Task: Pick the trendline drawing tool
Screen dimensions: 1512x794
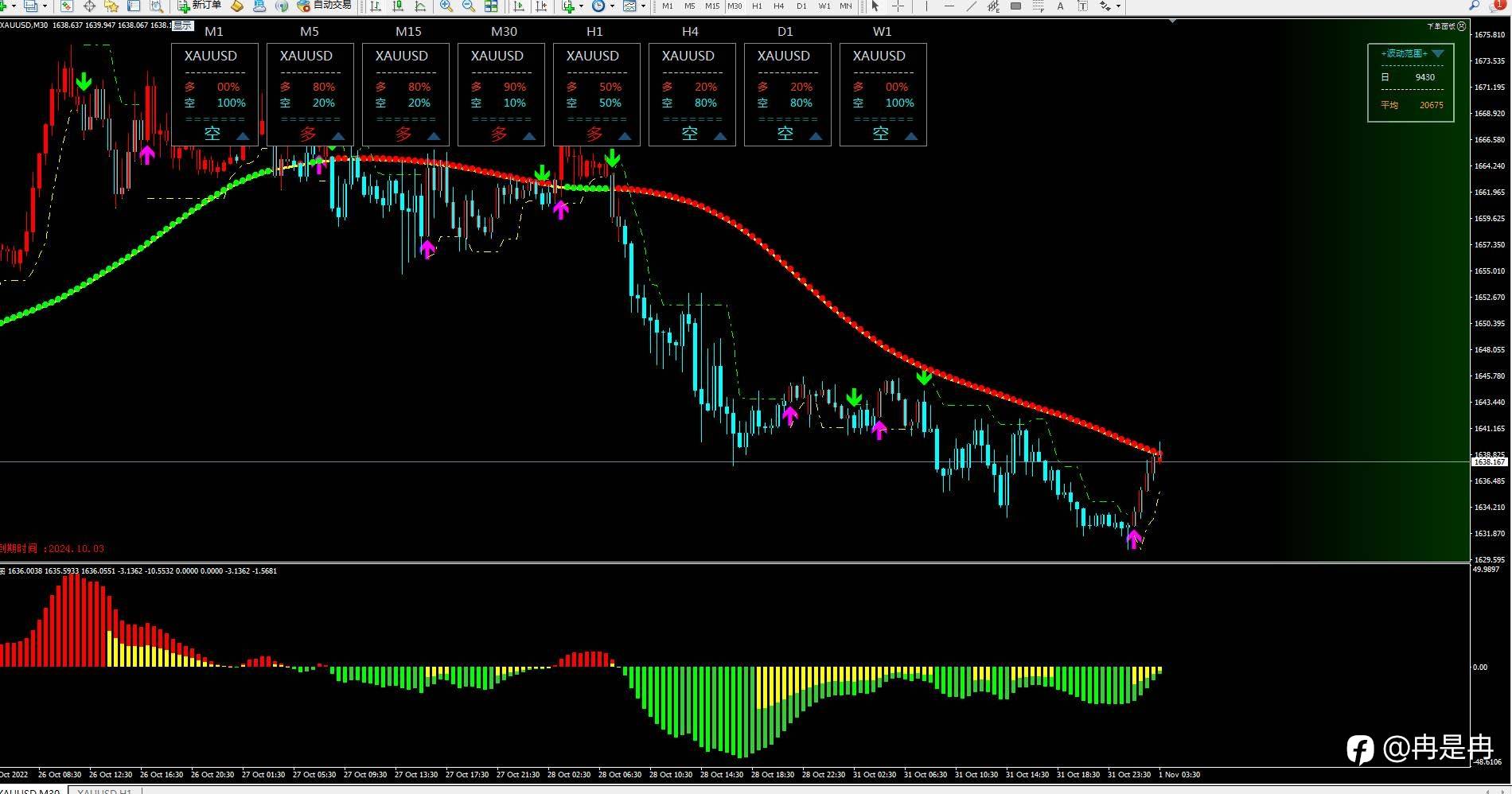Action: point(971,6)
